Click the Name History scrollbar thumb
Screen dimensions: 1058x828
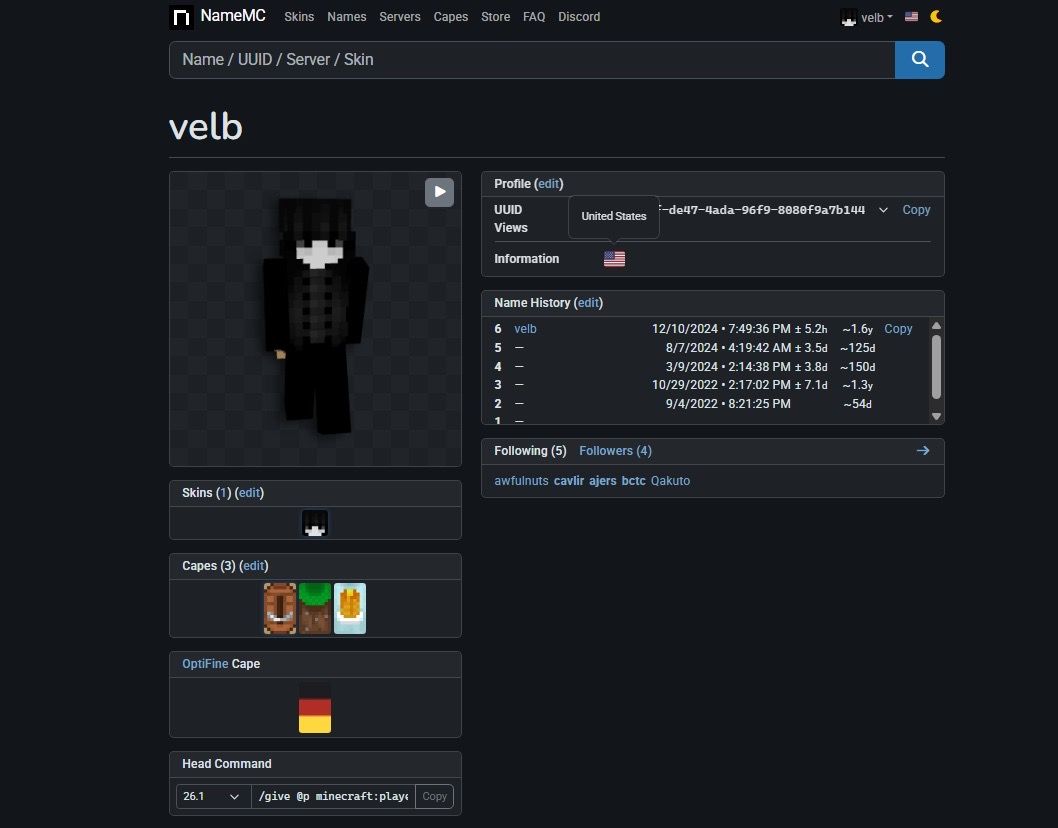(936, 366)
